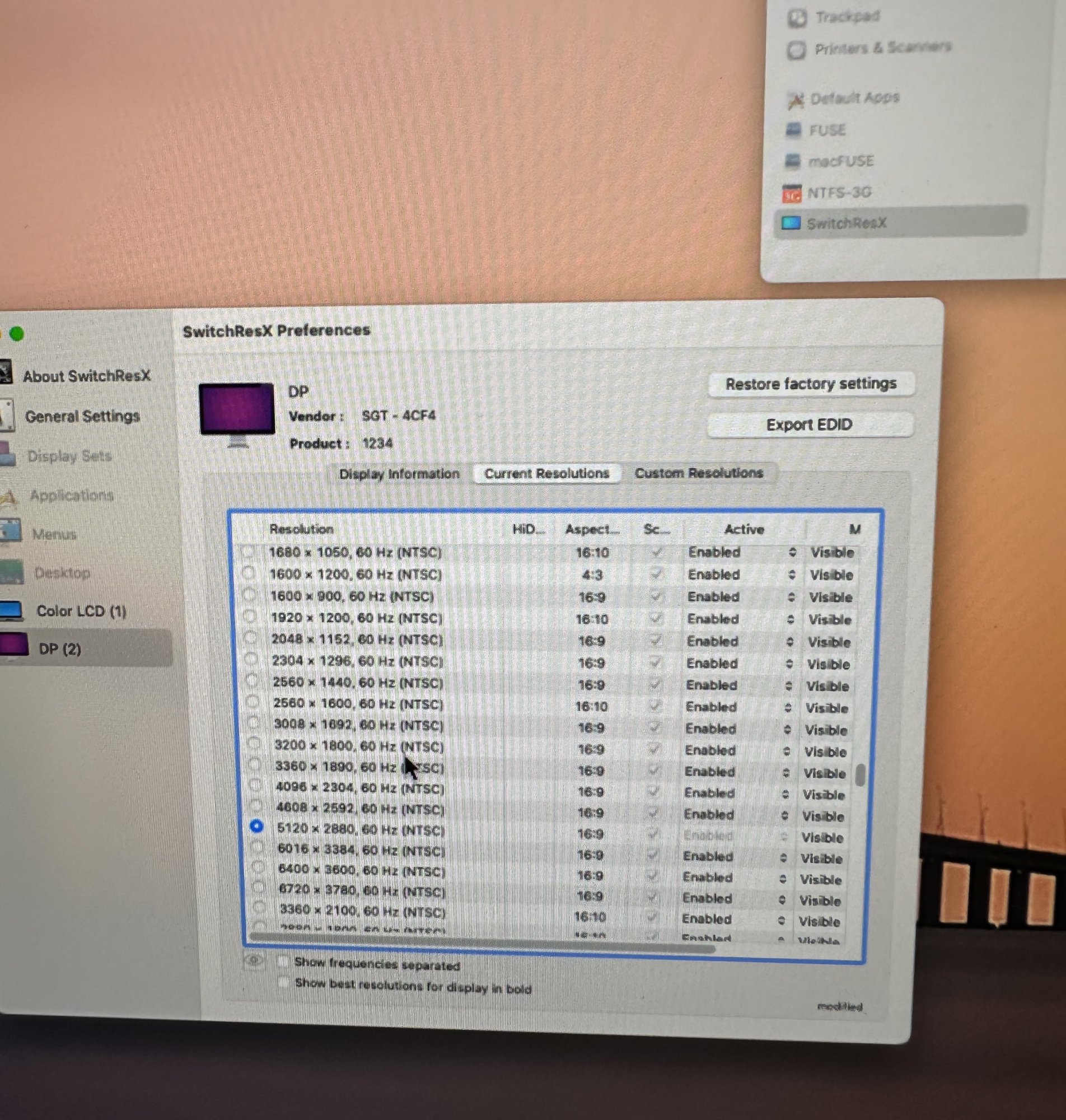The height and width of the screenshot is (1120, 1066).
Task: Switch to the Custom Resolutions tab
Action: [x=699, y=473]
